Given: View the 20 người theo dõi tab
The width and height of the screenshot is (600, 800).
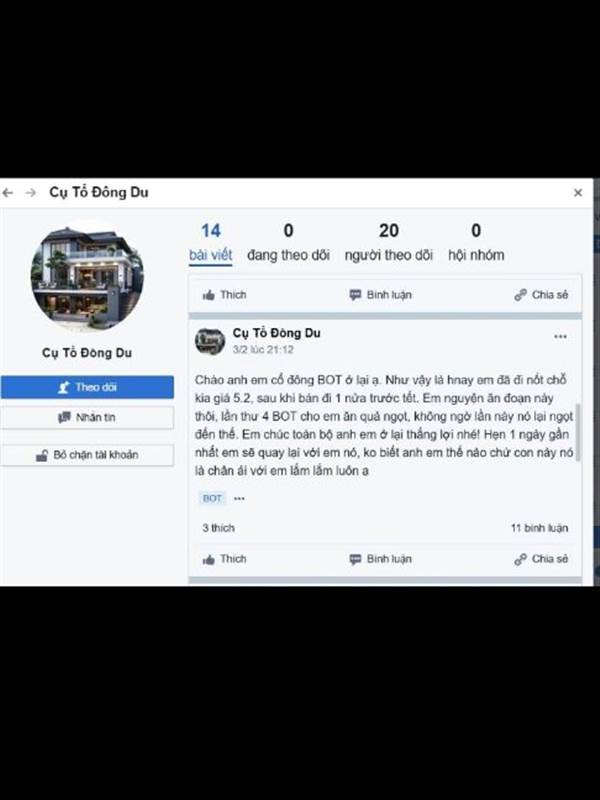Looking at the screenshot, I should coord(389,242).
